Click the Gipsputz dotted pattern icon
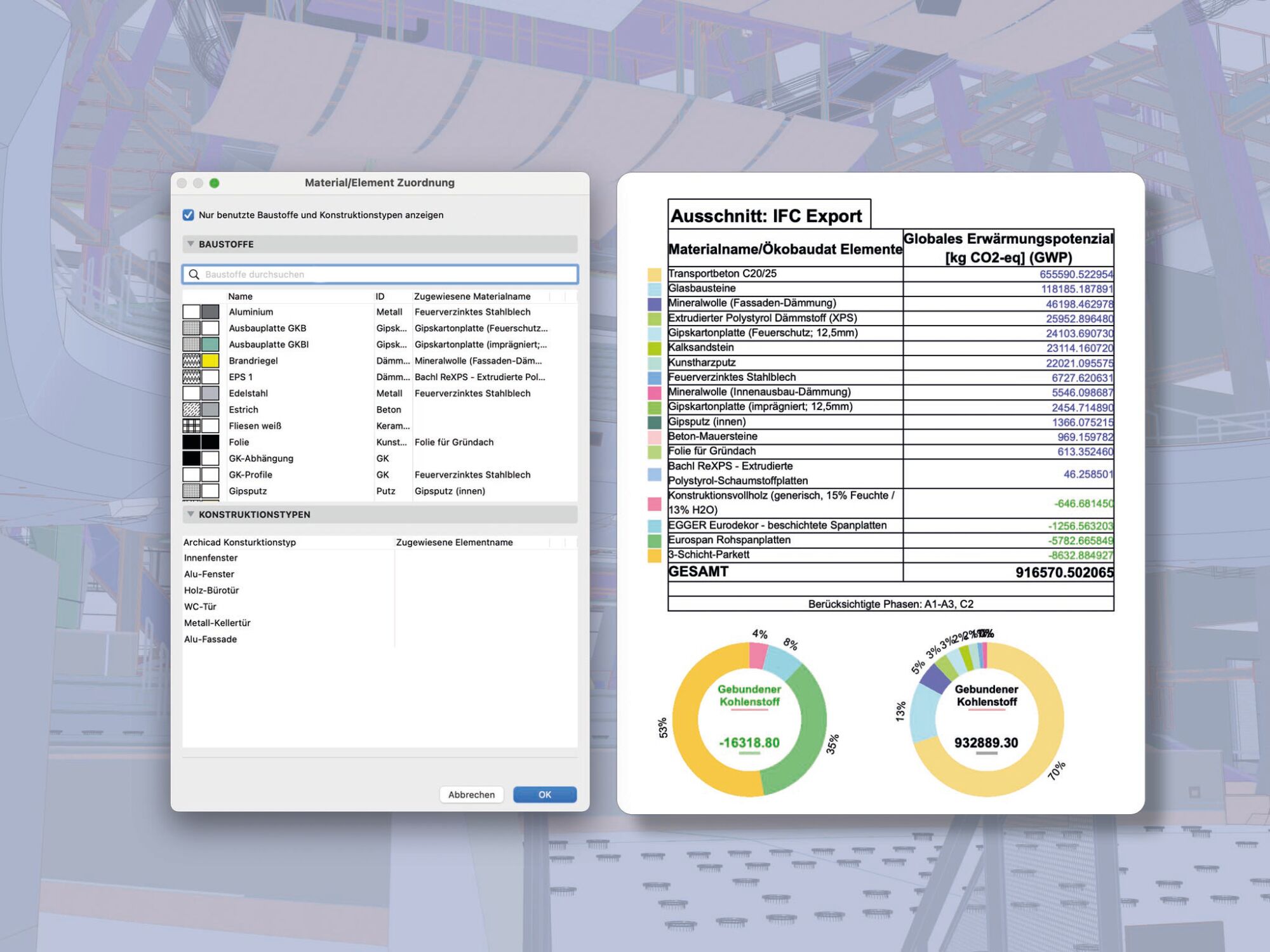 point(191,491)
